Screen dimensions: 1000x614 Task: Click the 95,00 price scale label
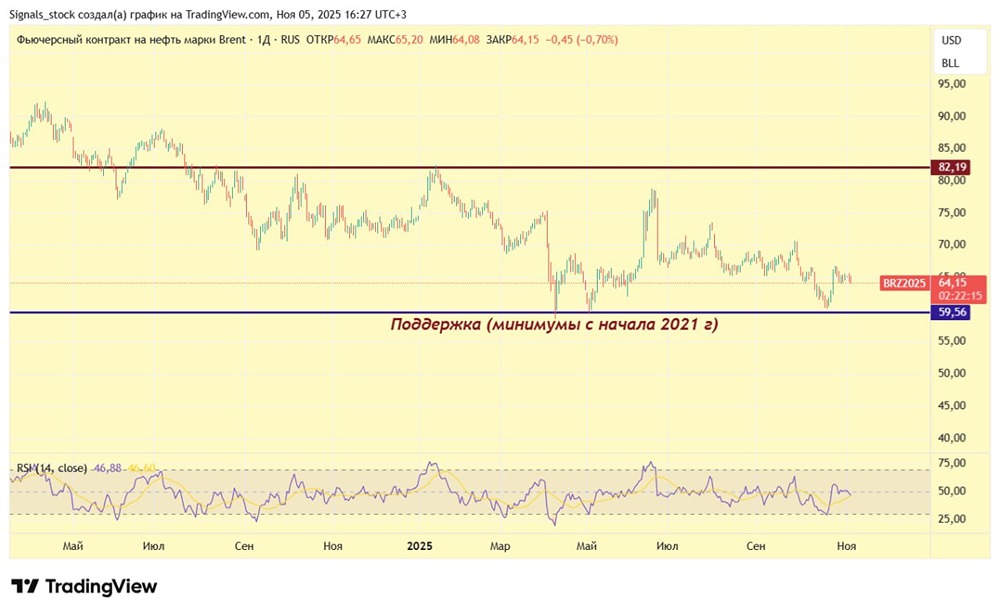pos(952,84)
